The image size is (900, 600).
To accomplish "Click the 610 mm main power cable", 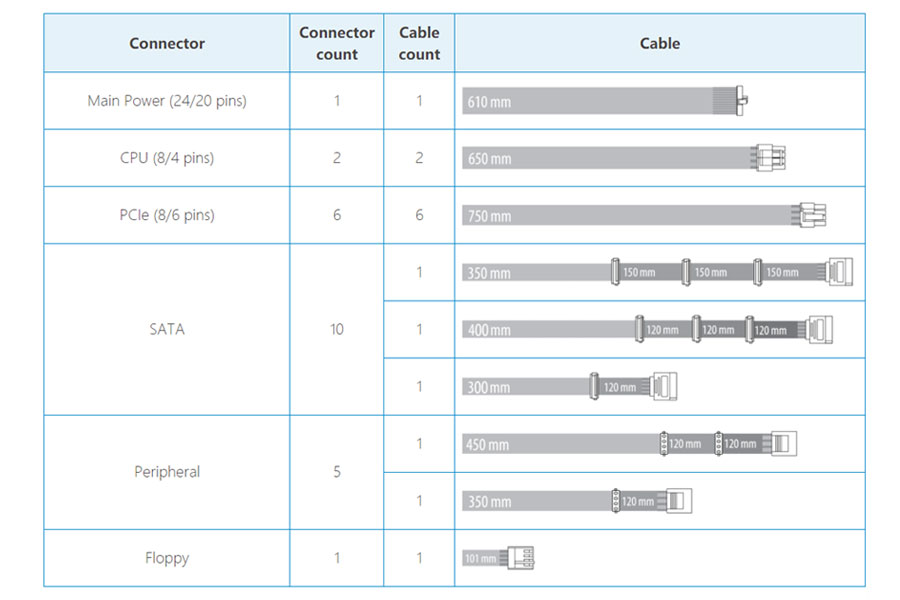I will pos(599,100).
